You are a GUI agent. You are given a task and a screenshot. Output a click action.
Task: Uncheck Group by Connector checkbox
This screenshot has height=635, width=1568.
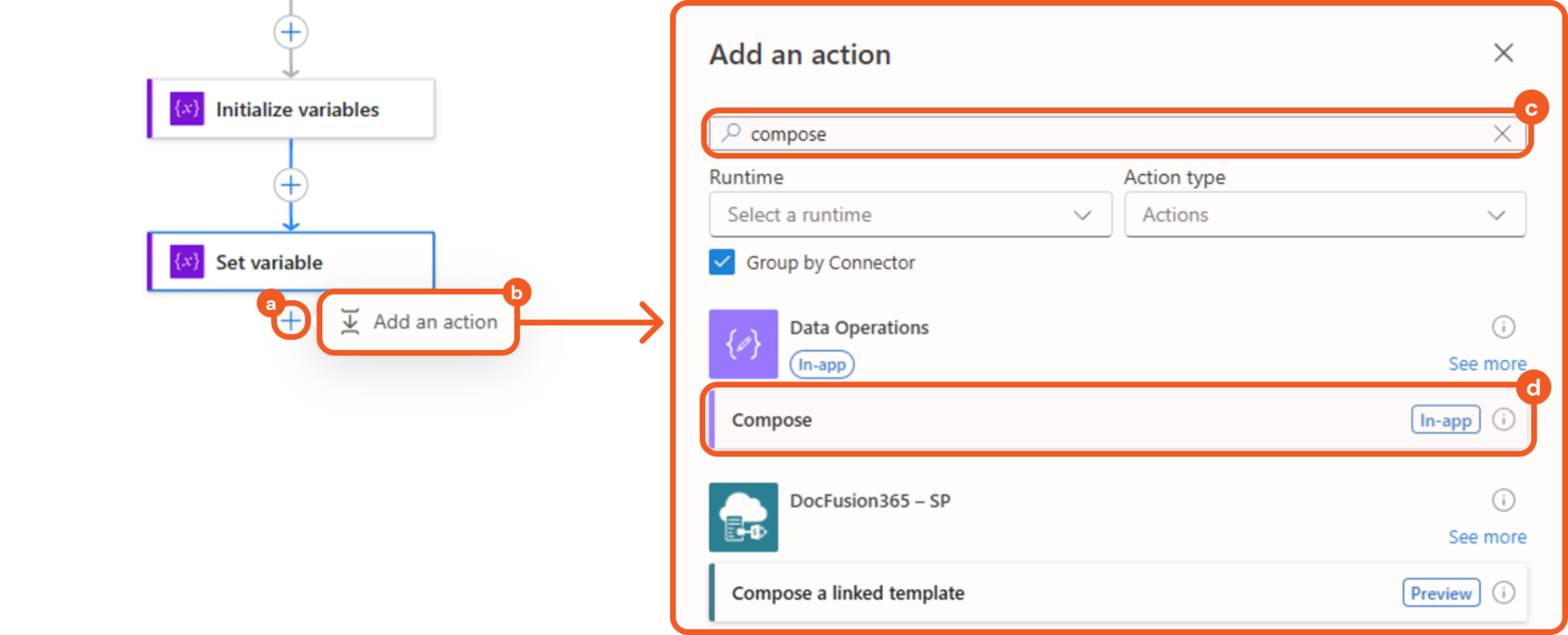722,262
